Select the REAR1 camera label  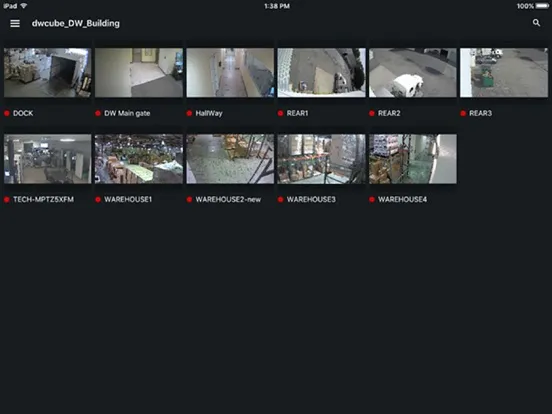click(297, 113)
